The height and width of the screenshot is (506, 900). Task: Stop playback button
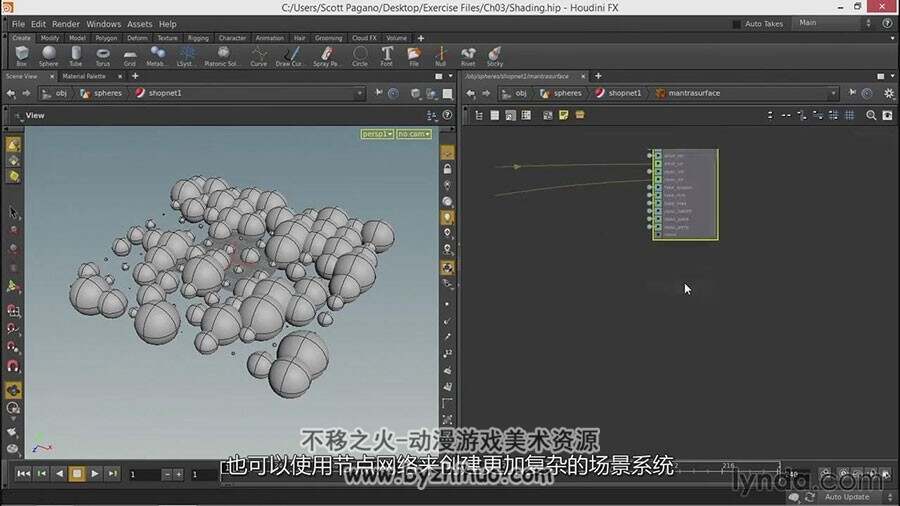(x=77, y=473)
